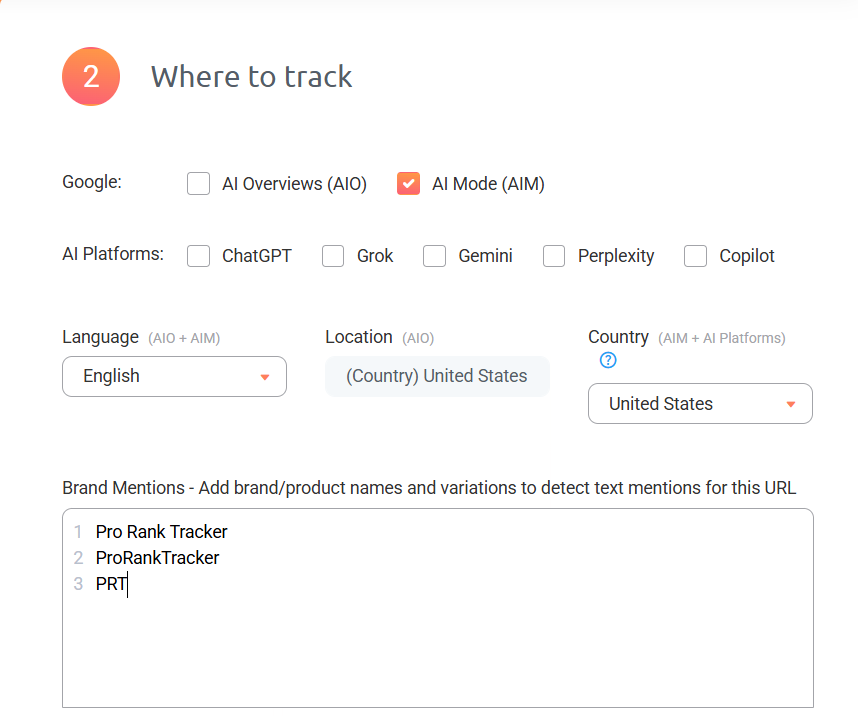The width and height of the screenshot is (858, 716).
Task: Click the 'Pro Rank Tracker' brand line
Action: (x=161, y=532)
